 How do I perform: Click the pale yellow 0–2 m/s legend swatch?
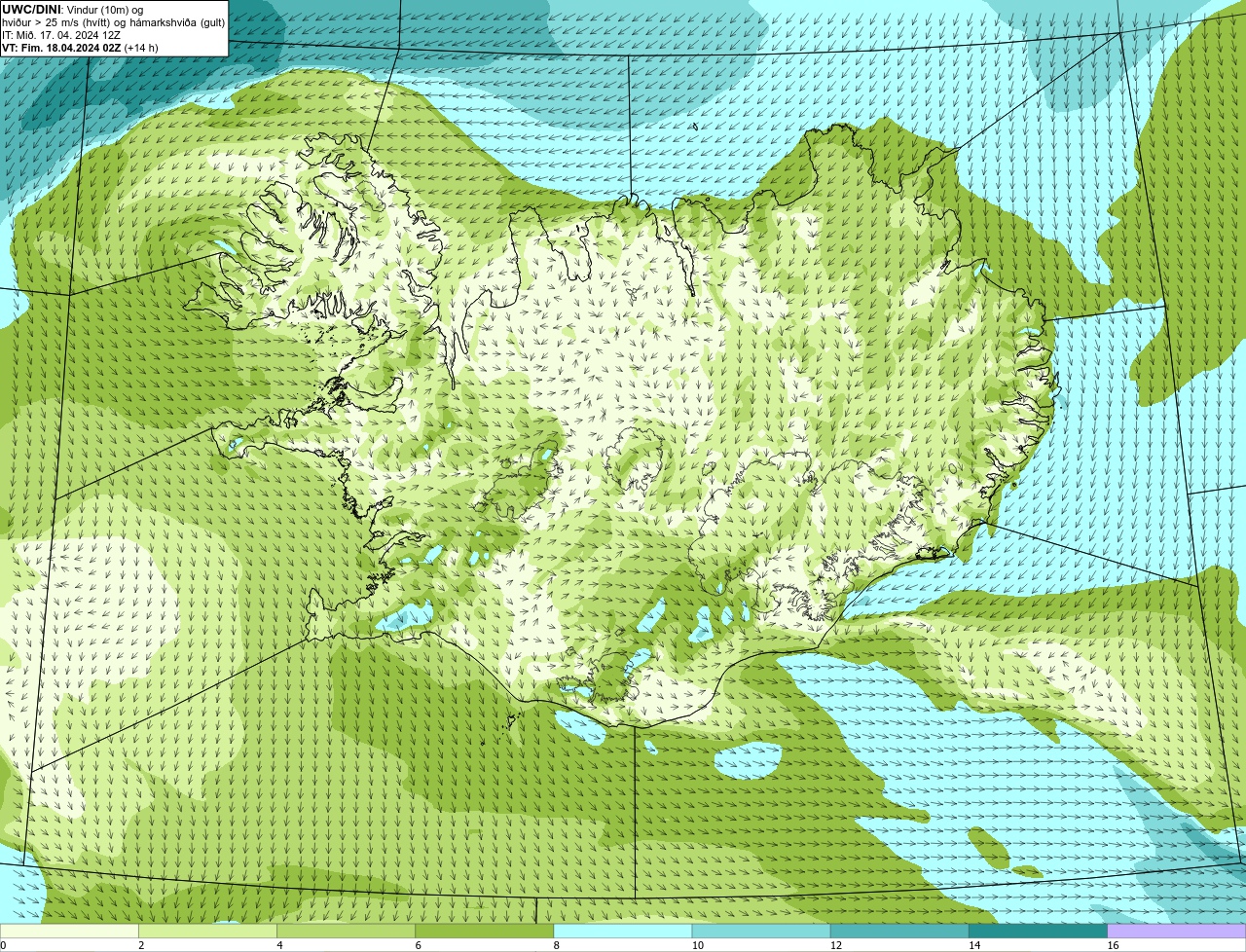point(69,931)
